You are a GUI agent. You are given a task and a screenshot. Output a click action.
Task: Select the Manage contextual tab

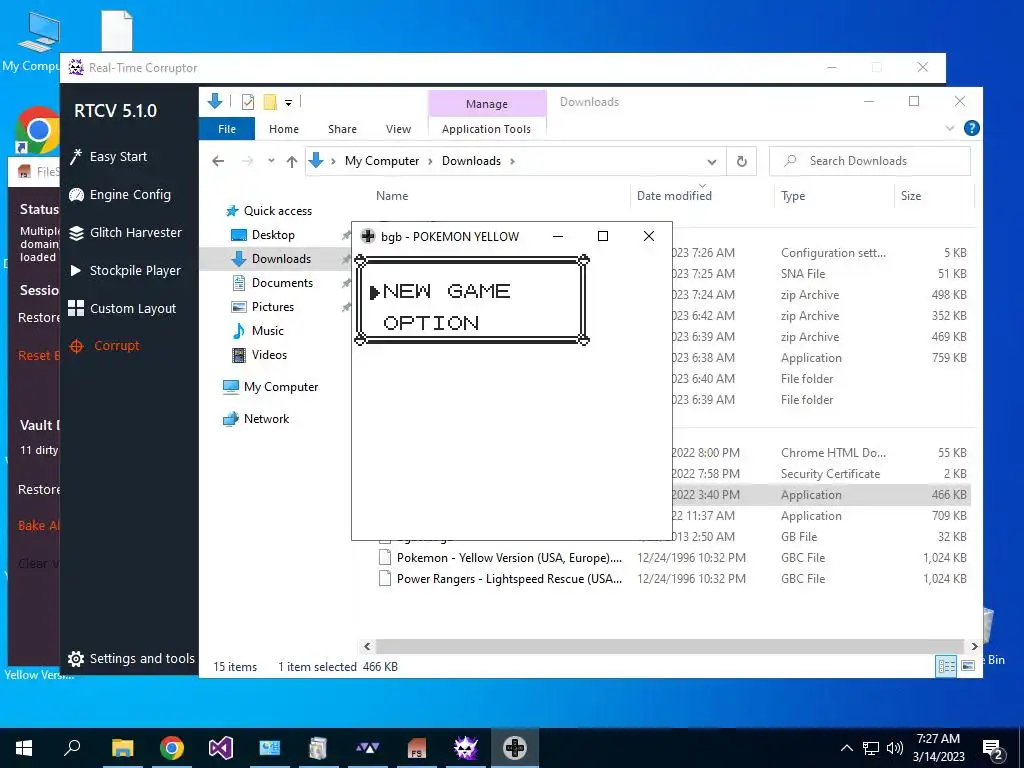click(x=487, y=104)
